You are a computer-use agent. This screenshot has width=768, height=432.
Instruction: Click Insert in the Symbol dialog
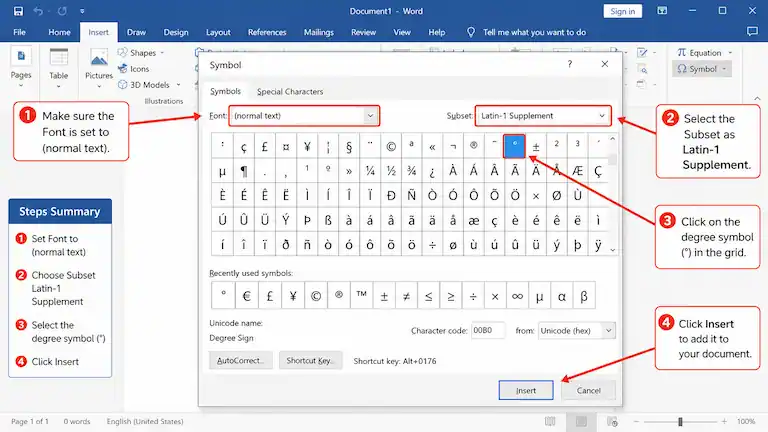click(x=526, y=390)
